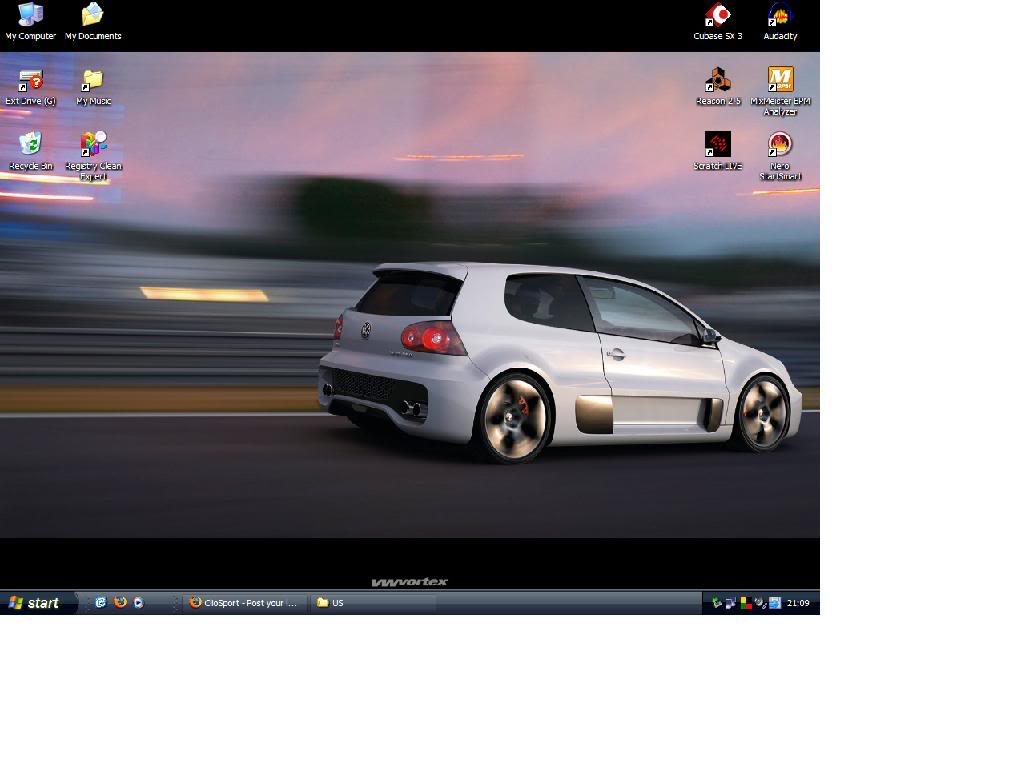Open the My Documents folder icon
The width and height of the screenshot is (1024, 768).
click(x=92, y=16)
